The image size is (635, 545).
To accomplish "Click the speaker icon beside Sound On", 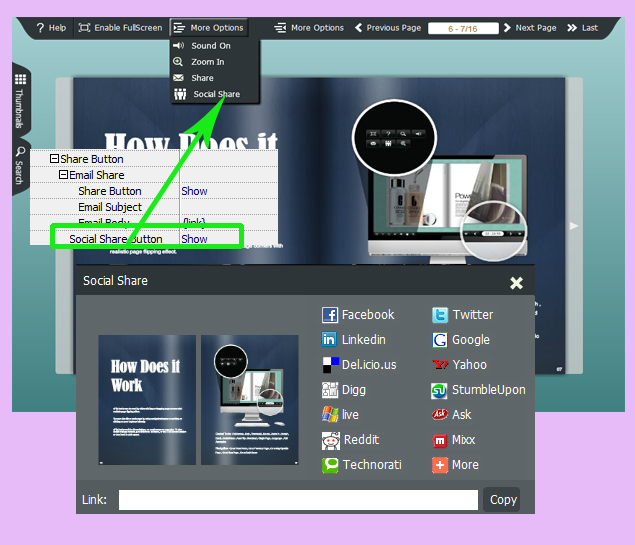I will (179, 45).
